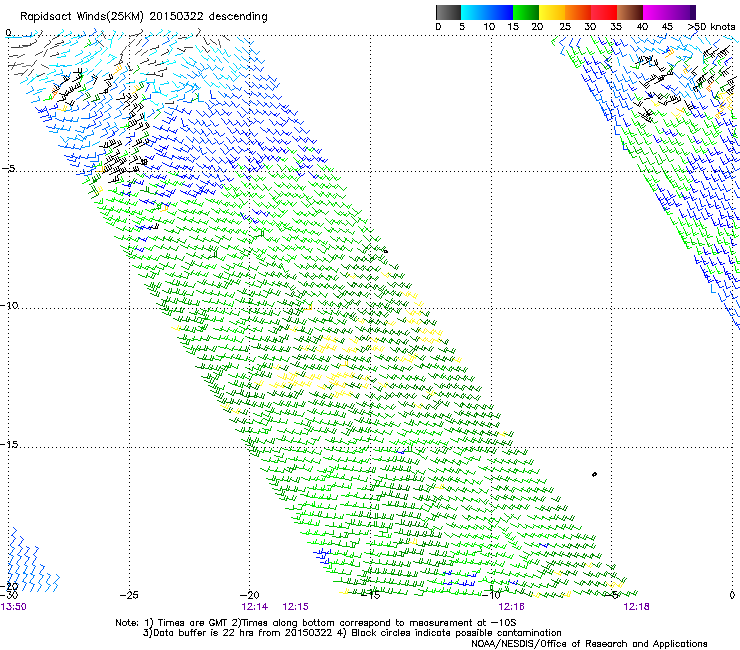Click the '-25' longitude axis label
This screenshot has width=740, height=650.
coord(129,595)
